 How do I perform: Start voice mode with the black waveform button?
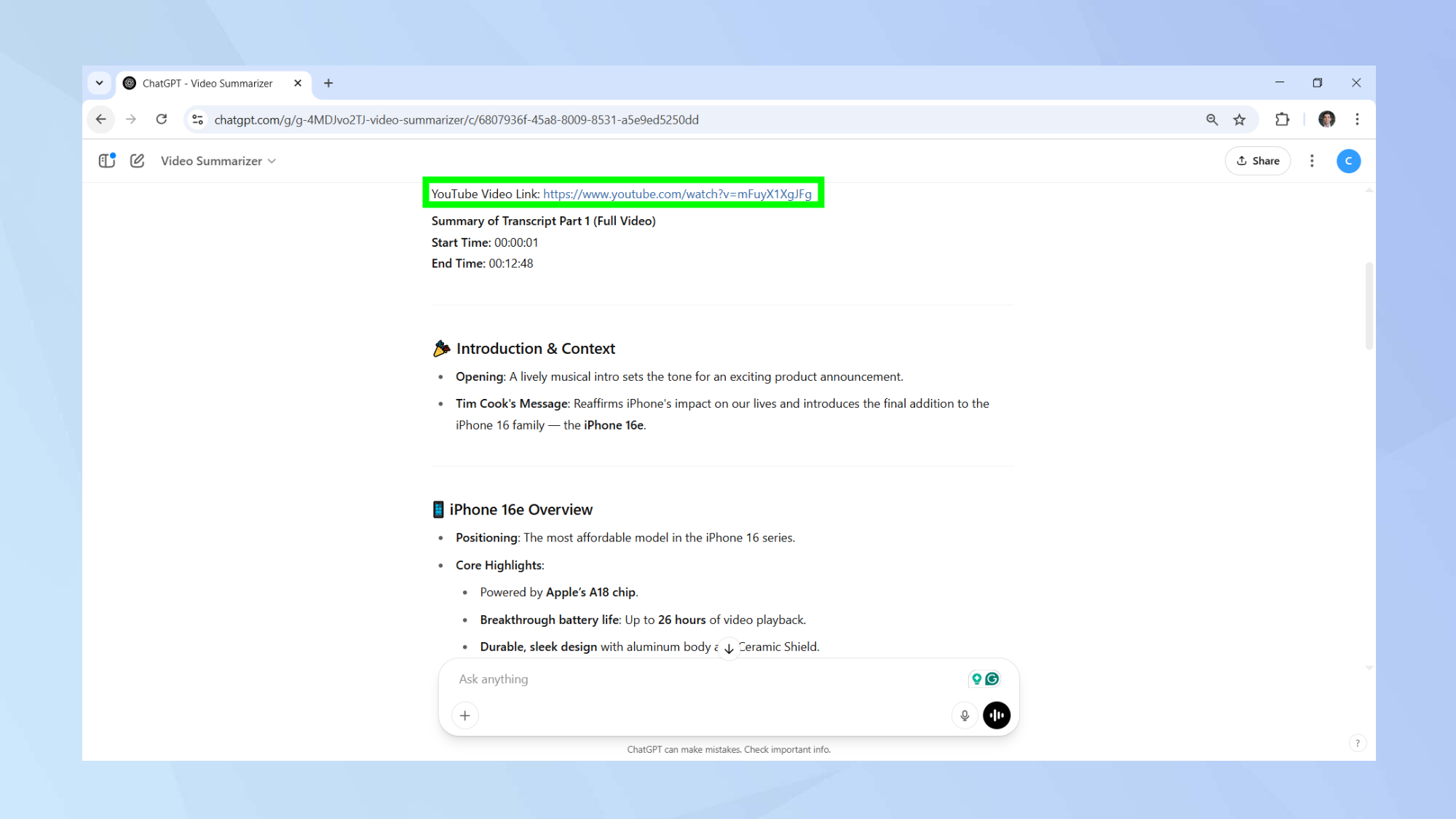tap(997, 716)
